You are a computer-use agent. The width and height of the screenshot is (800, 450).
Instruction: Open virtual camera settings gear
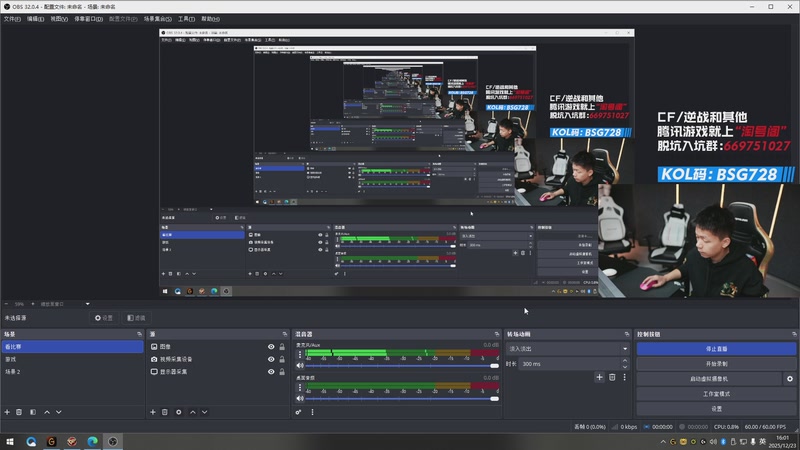pos(790,379)
